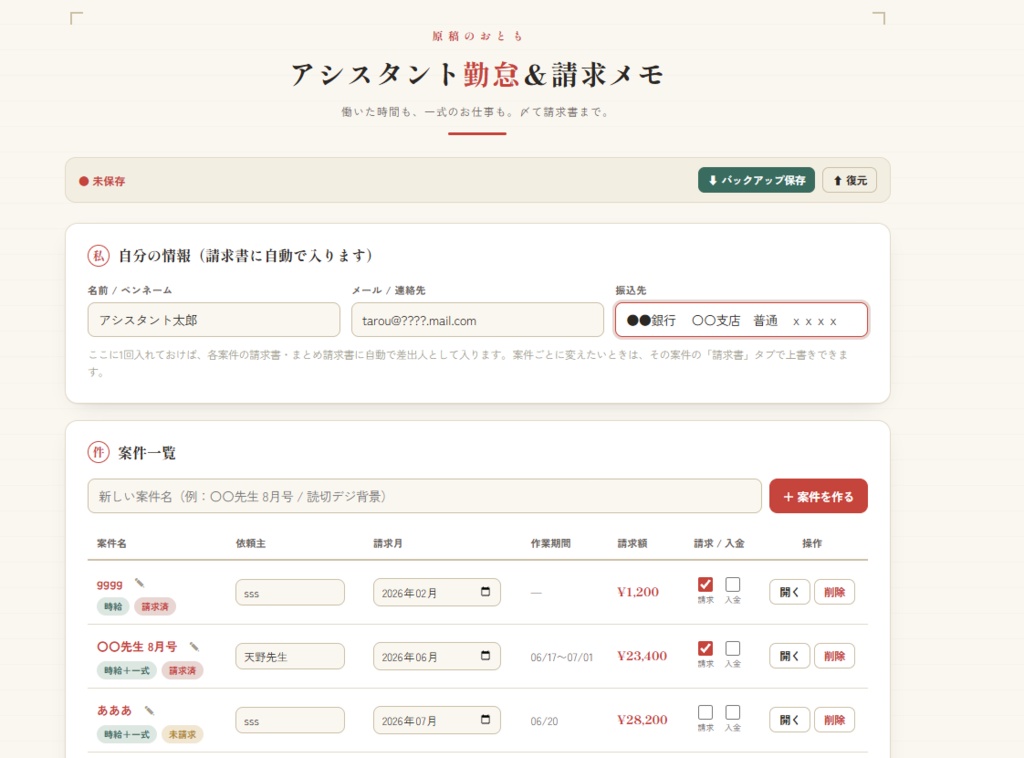Viewport: 1024px width, 758px height.
Task: Click the amount ¥28,200
Action: tap(642, 720)
